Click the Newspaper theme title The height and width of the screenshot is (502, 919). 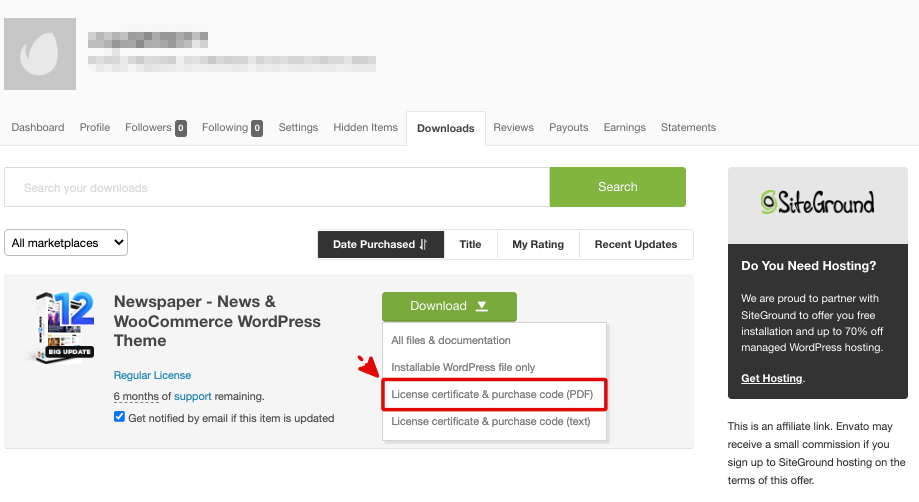click(x=217, y=321)
